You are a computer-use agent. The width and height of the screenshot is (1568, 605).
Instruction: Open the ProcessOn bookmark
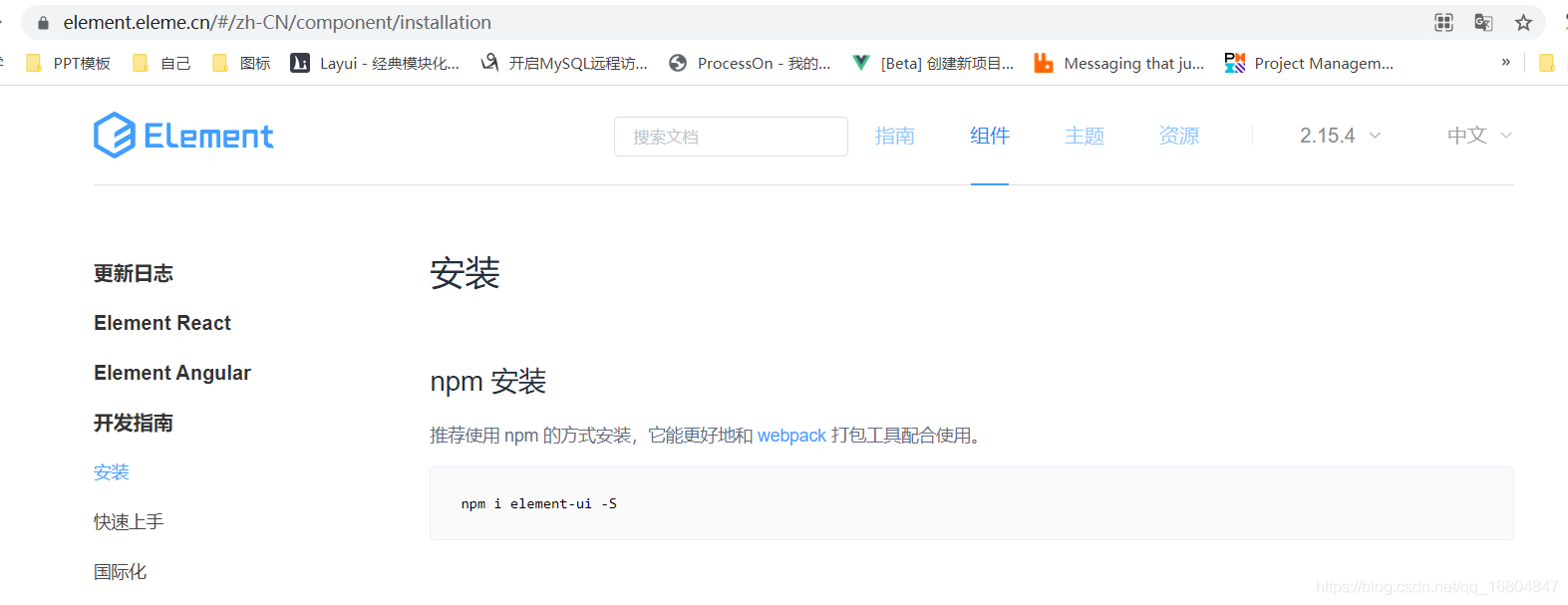tap(750, 63)
